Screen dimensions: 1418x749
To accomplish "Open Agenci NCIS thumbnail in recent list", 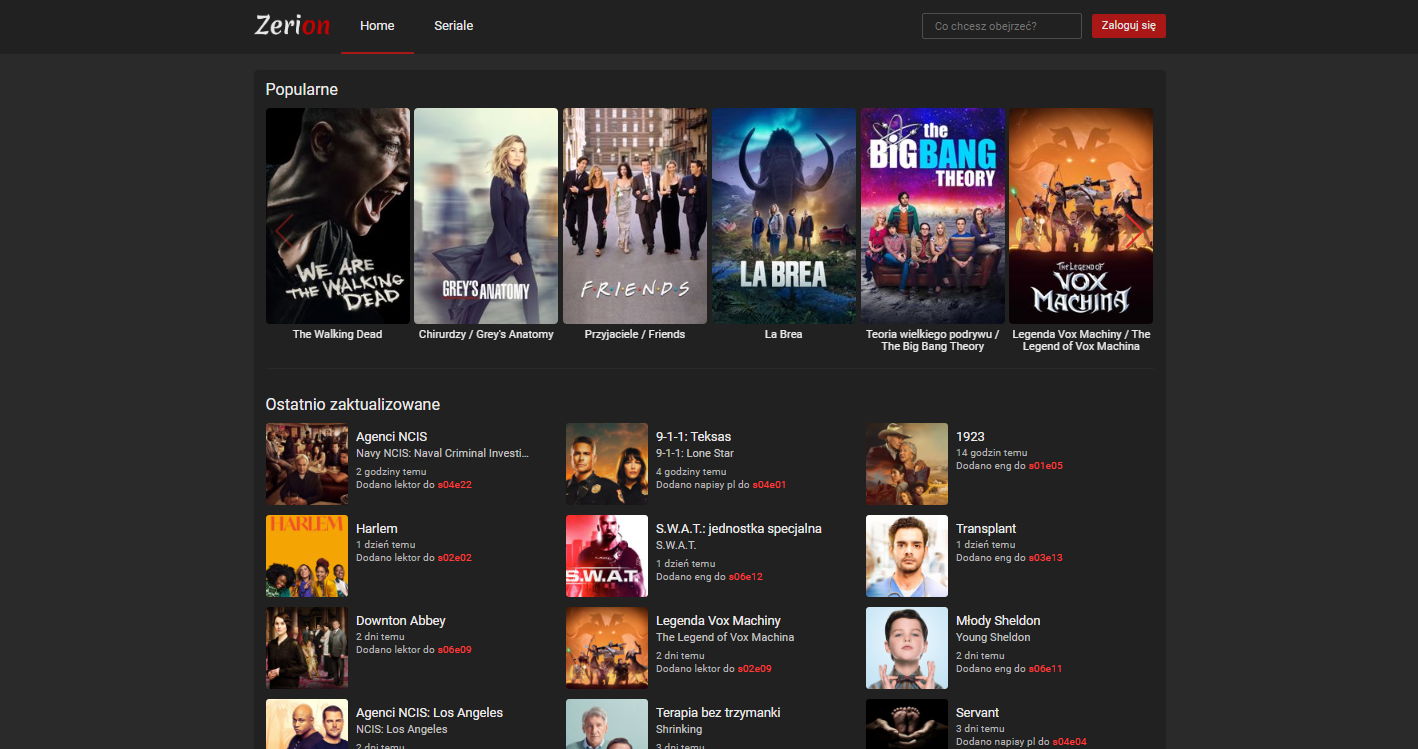I will pyautogui.click(x=307, y=464).
